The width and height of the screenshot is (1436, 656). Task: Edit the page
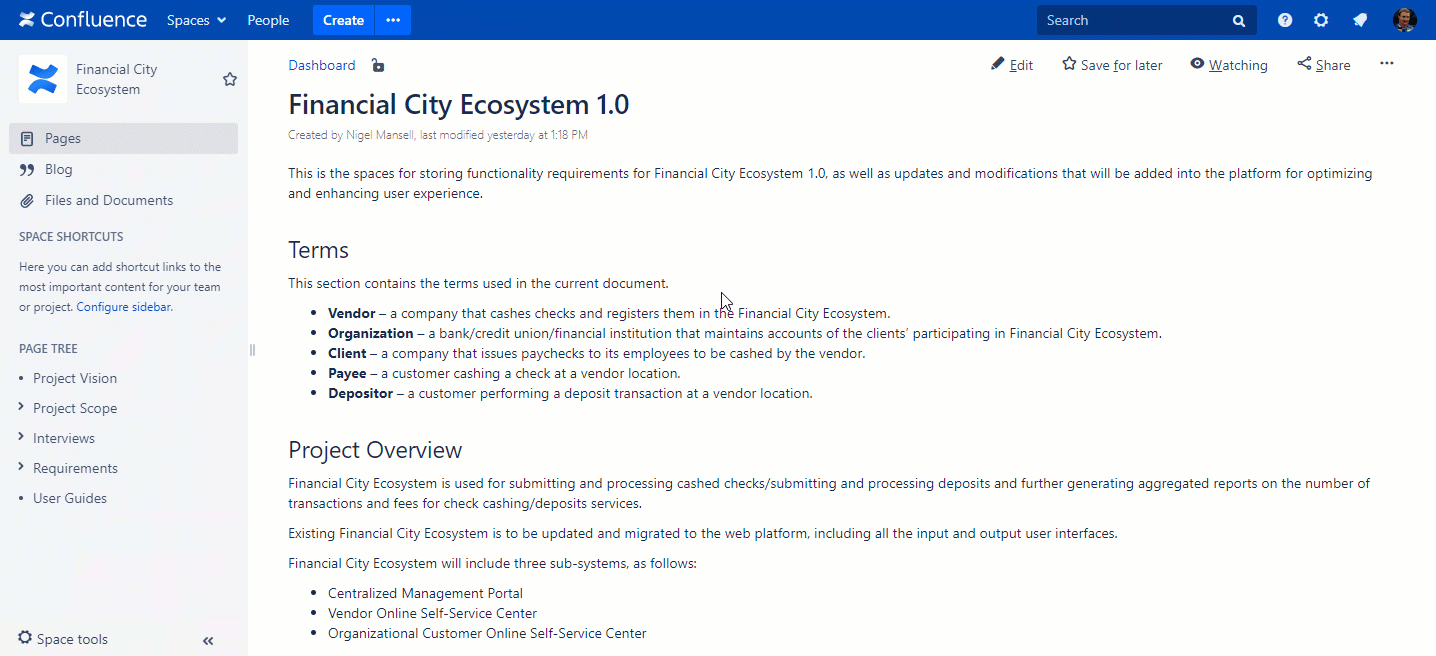click(1012, 65)
